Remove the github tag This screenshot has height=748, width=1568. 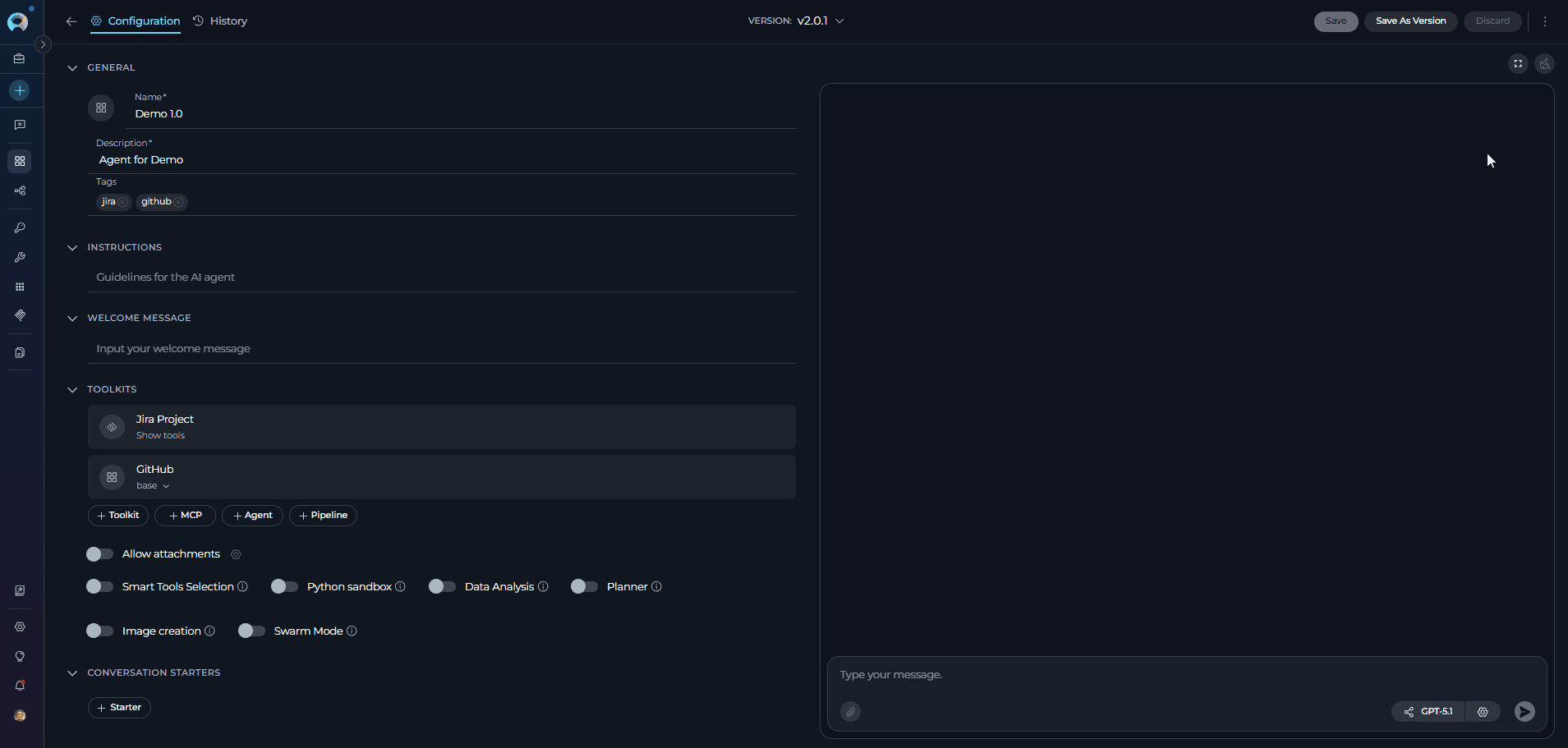pos(178,202)
